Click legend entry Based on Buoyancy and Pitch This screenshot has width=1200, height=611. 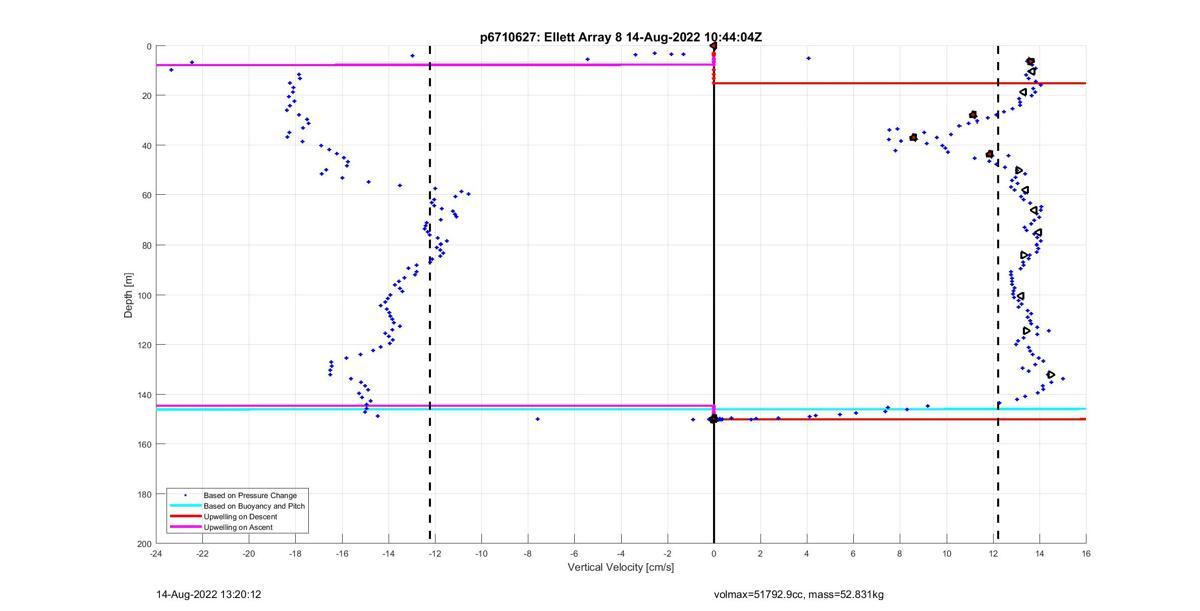click(x=254, y=506)
